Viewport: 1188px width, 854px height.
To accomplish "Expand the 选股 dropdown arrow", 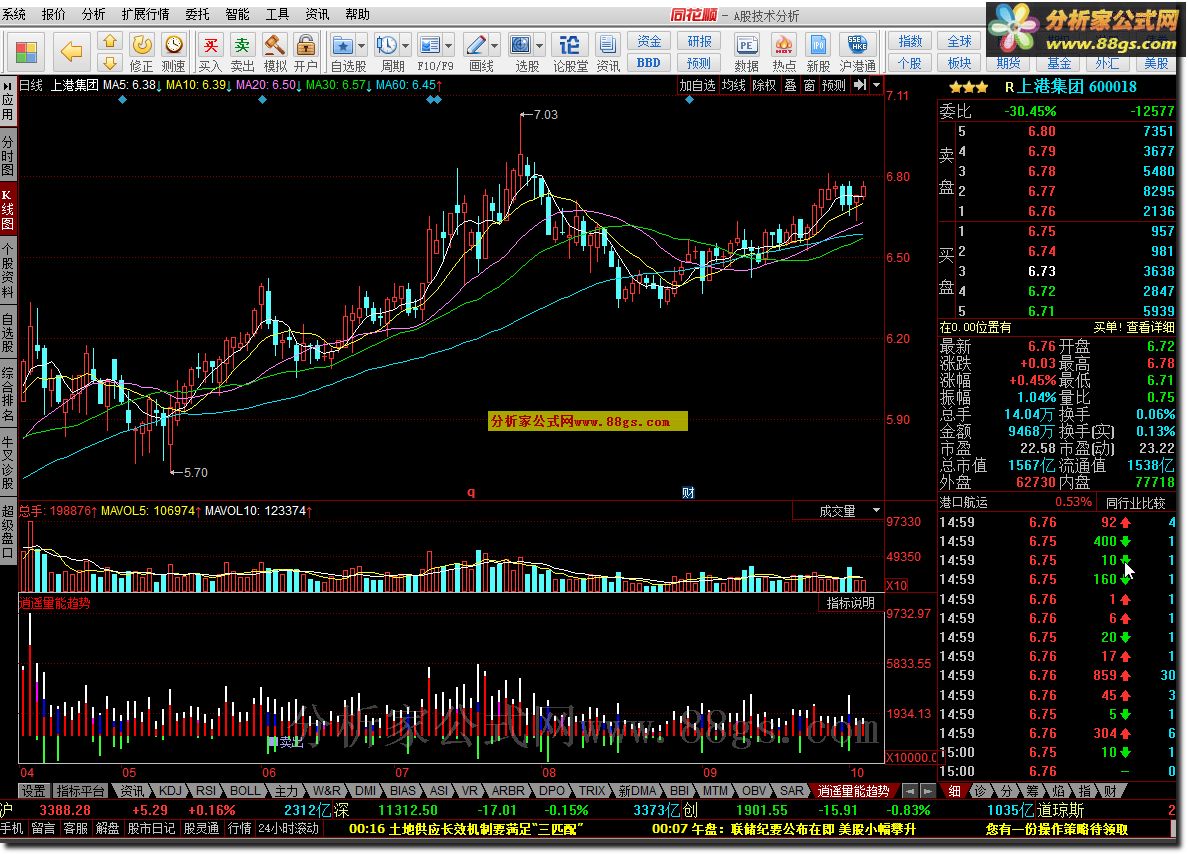I will tap(539, 45).
